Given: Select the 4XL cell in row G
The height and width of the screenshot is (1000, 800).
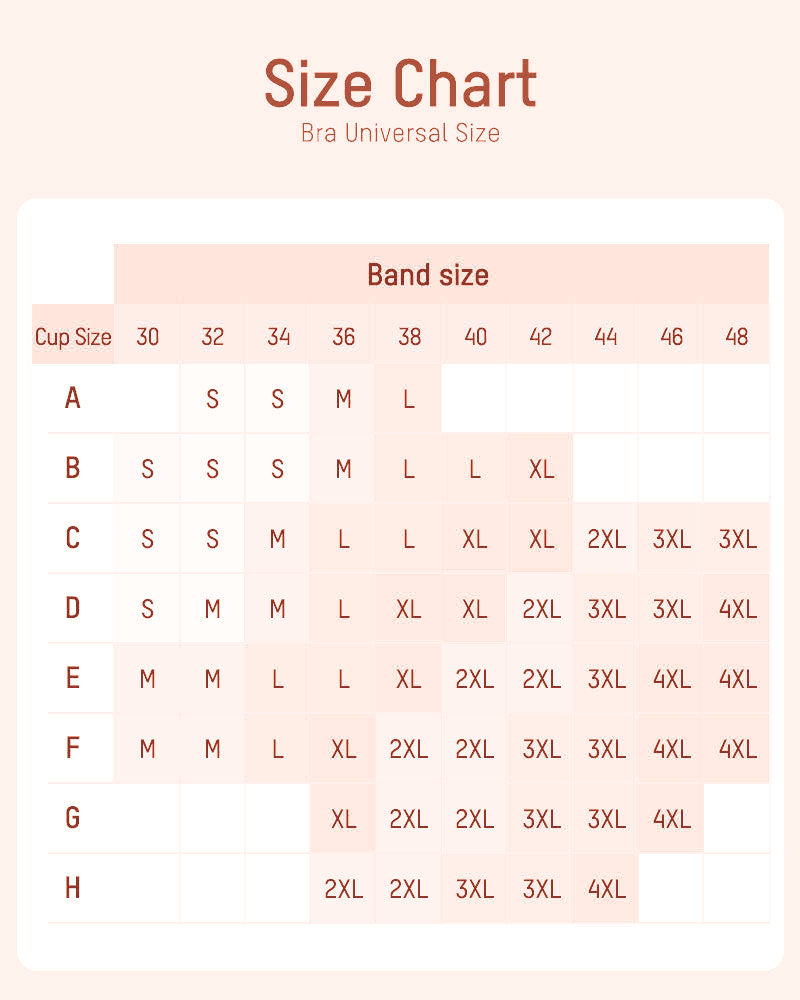Looking at the screenshot, I should pyautogui.click(x=671, y=818).
